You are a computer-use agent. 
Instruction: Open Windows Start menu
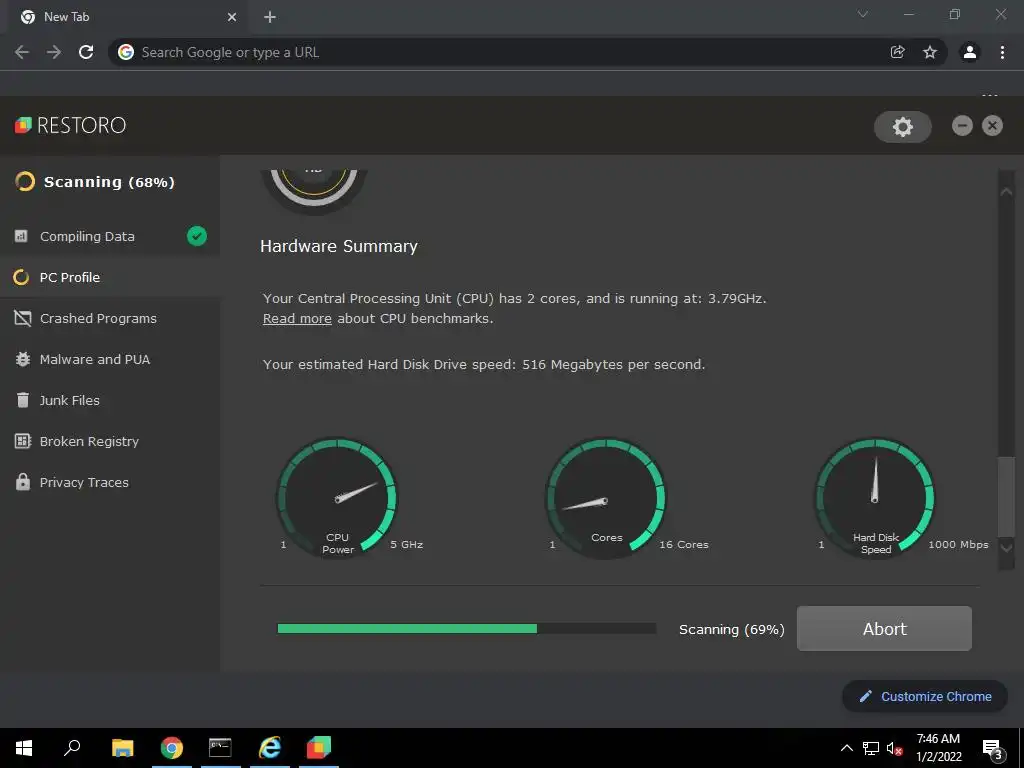coord(24,748)
